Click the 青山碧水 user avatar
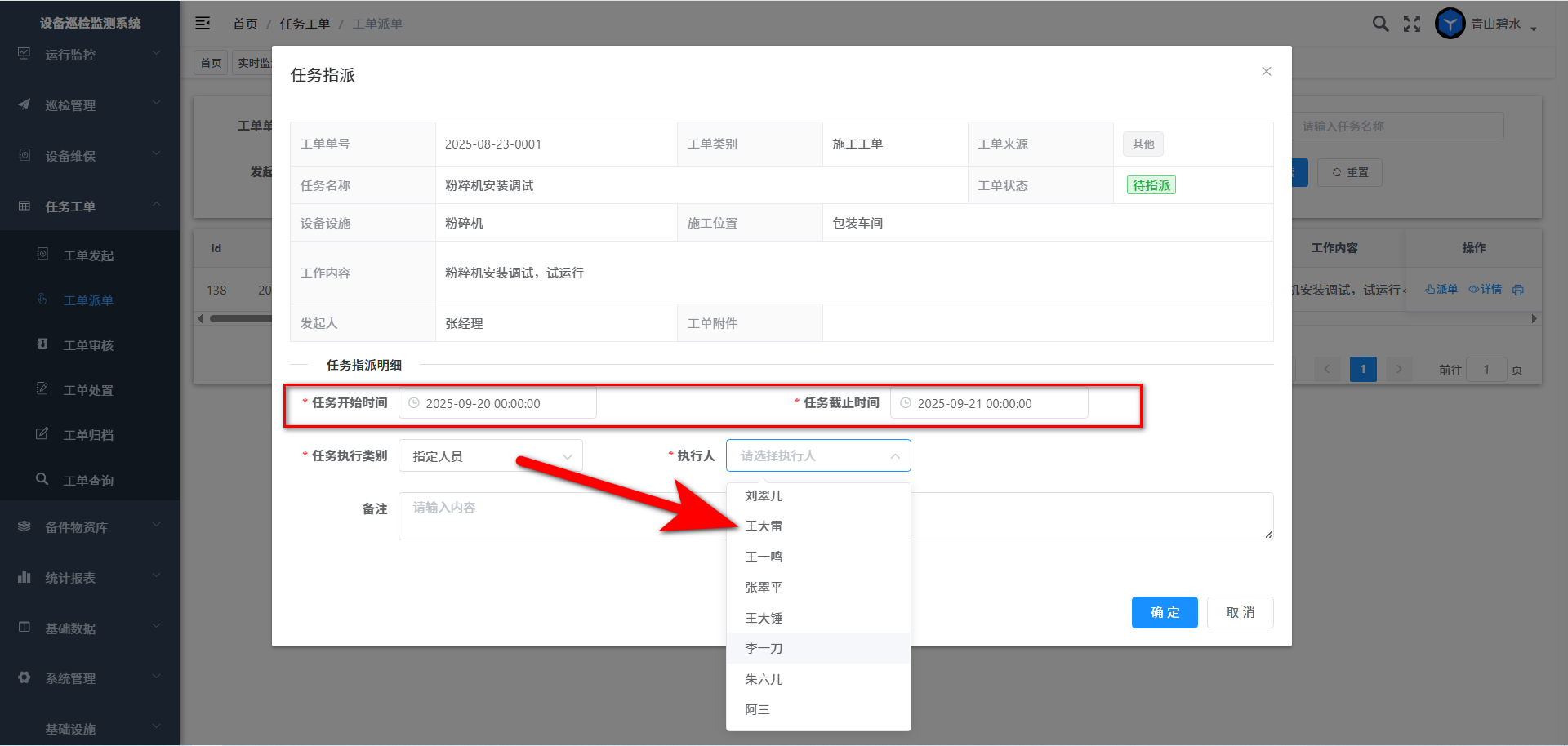The width and height of the screenshot is (1568, 746). click(1450, 24)
